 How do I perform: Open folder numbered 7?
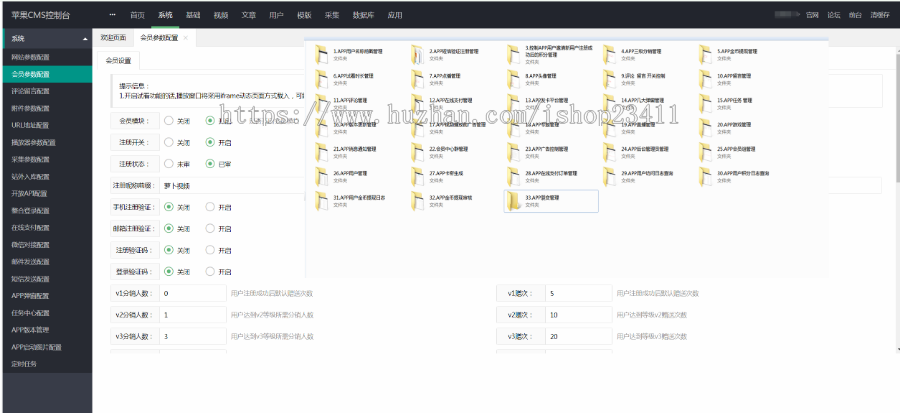(x=436, y=79)
